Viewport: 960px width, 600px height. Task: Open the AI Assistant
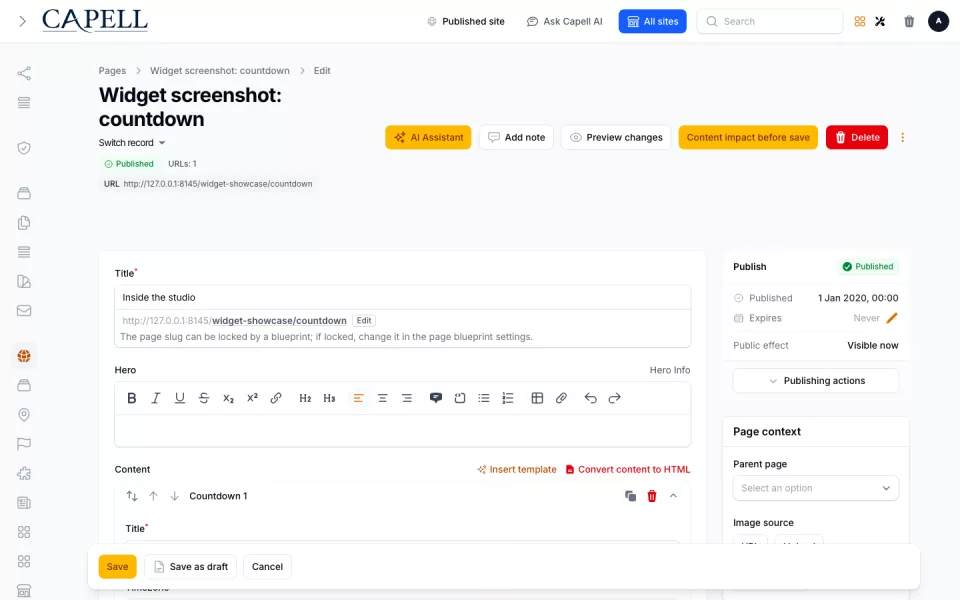click(428, 137)
